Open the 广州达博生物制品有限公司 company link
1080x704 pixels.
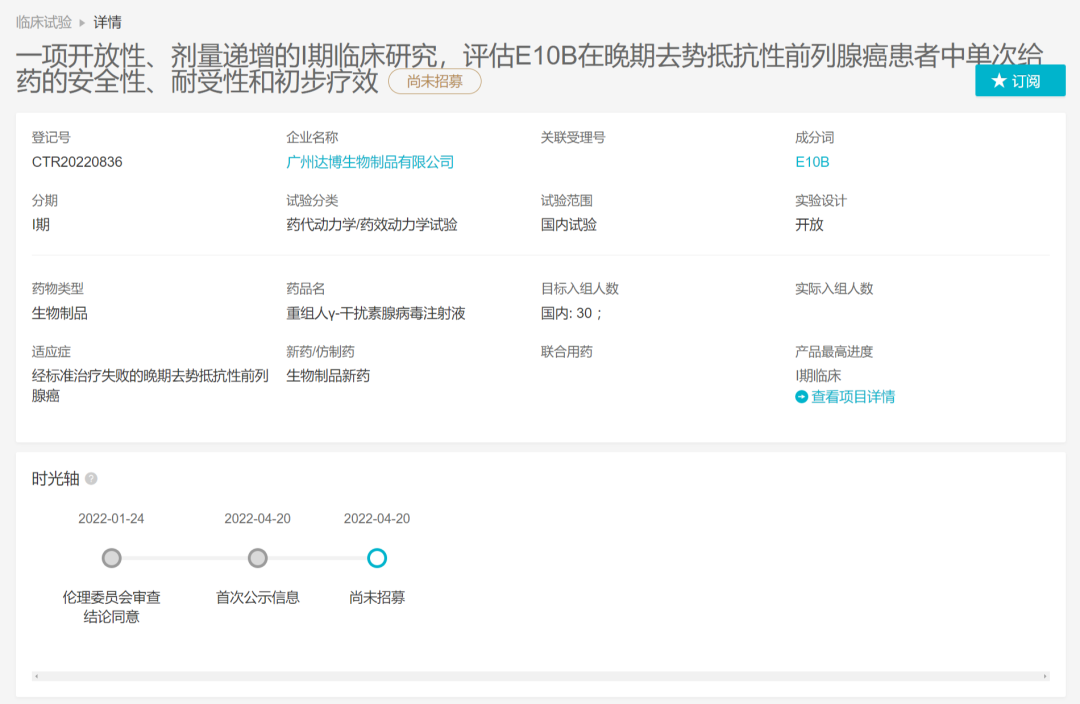click(x=370, y=162)
